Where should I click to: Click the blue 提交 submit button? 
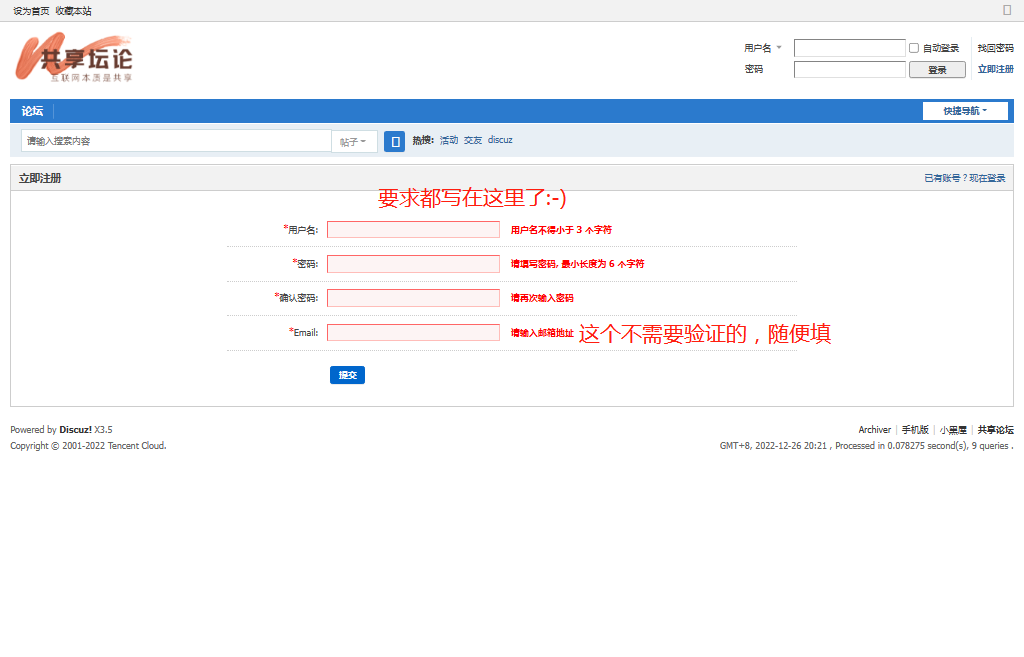(347, 375)
